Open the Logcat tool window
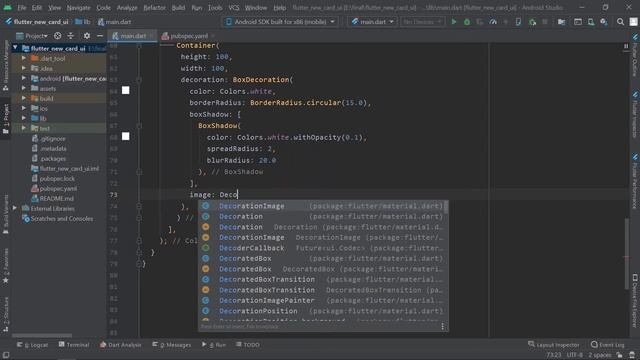This screenshot has width=640, height=360. click(32, 344)
